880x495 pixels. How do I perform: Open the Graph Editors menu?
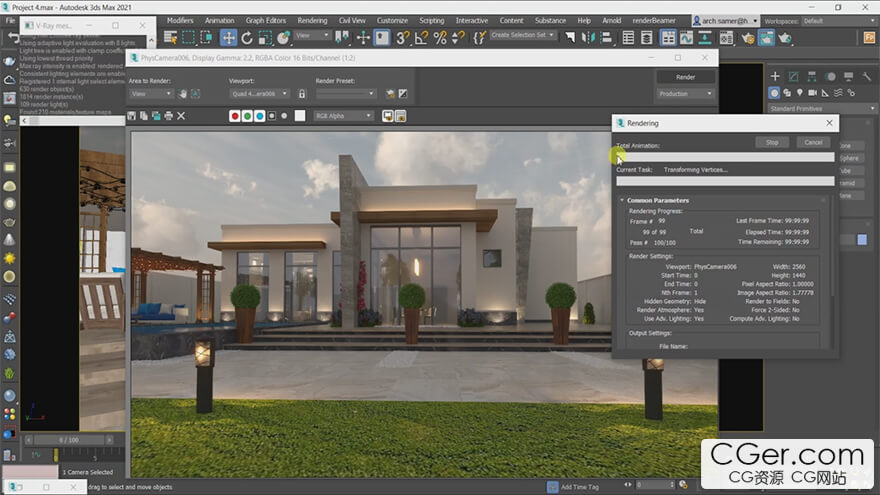click(x=265, y=20)
